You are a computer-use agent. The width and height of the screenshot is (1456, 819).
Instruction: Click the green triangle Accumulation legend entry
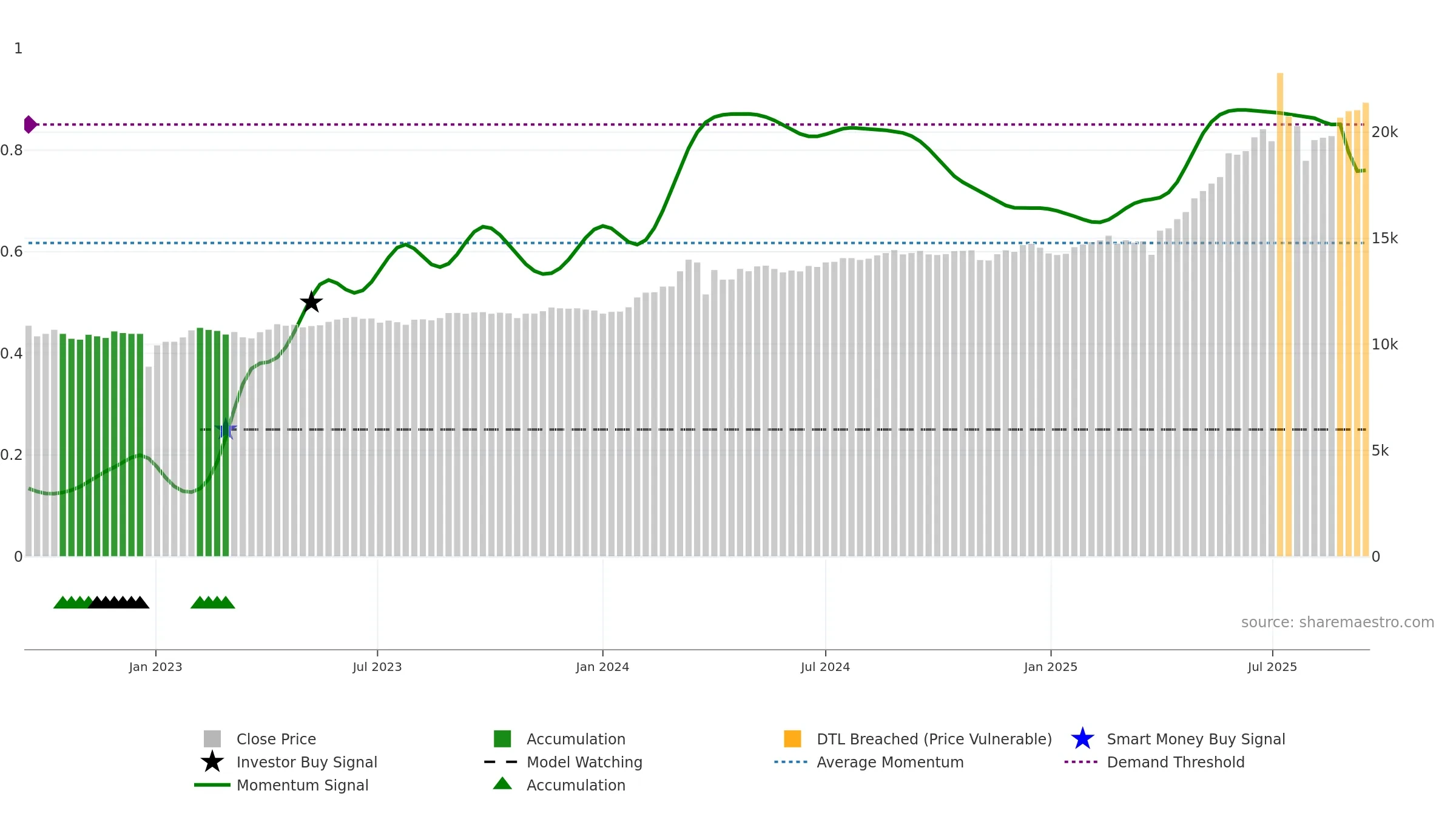(559, 785)
